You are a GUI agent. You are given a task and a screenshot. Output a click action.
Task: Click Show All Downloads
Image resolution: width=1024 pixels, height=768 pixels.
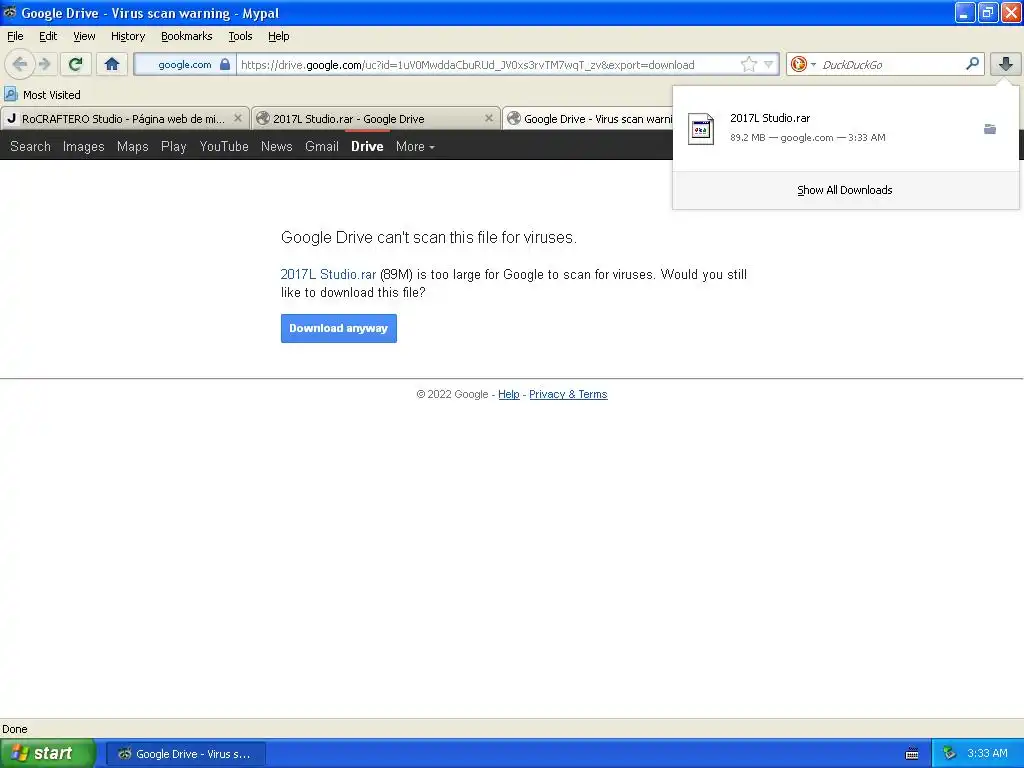coord(844,190)
